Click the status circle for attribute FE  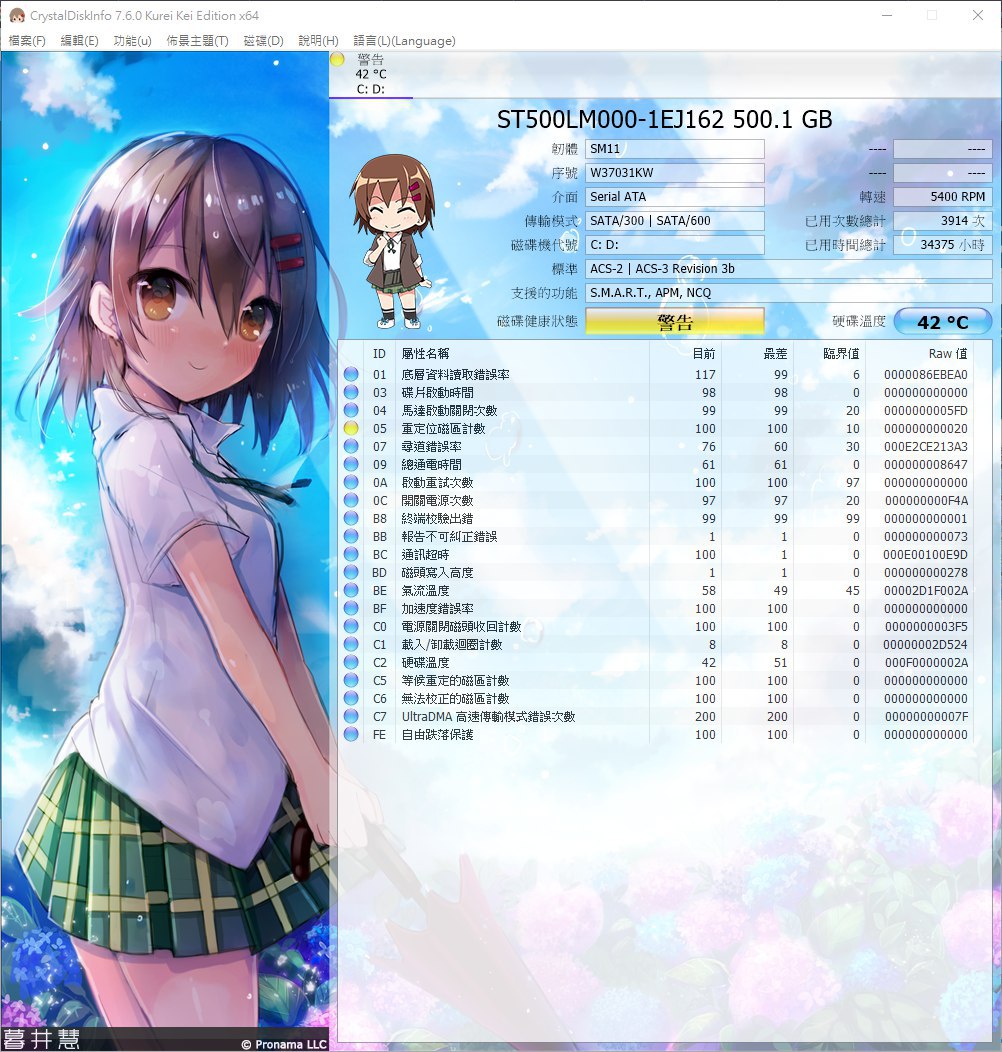351,734
